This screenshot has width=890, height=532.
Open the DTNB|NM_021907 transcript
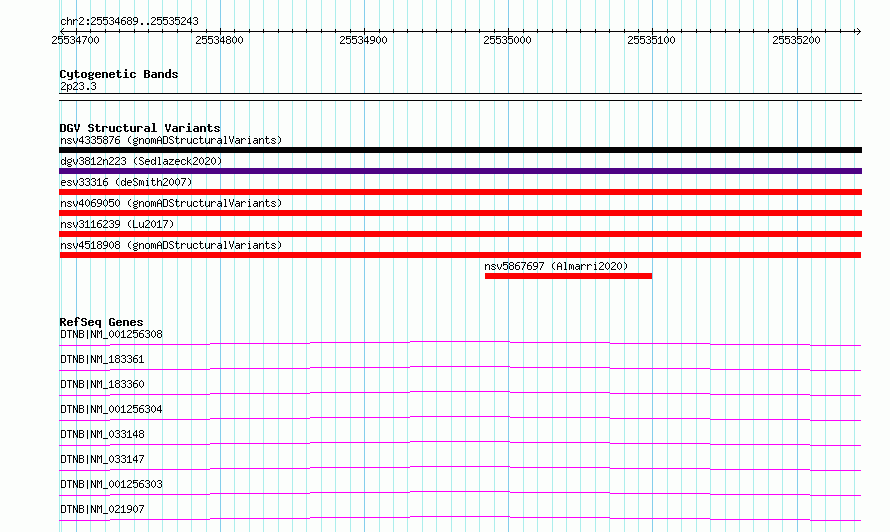pos(102,509)
